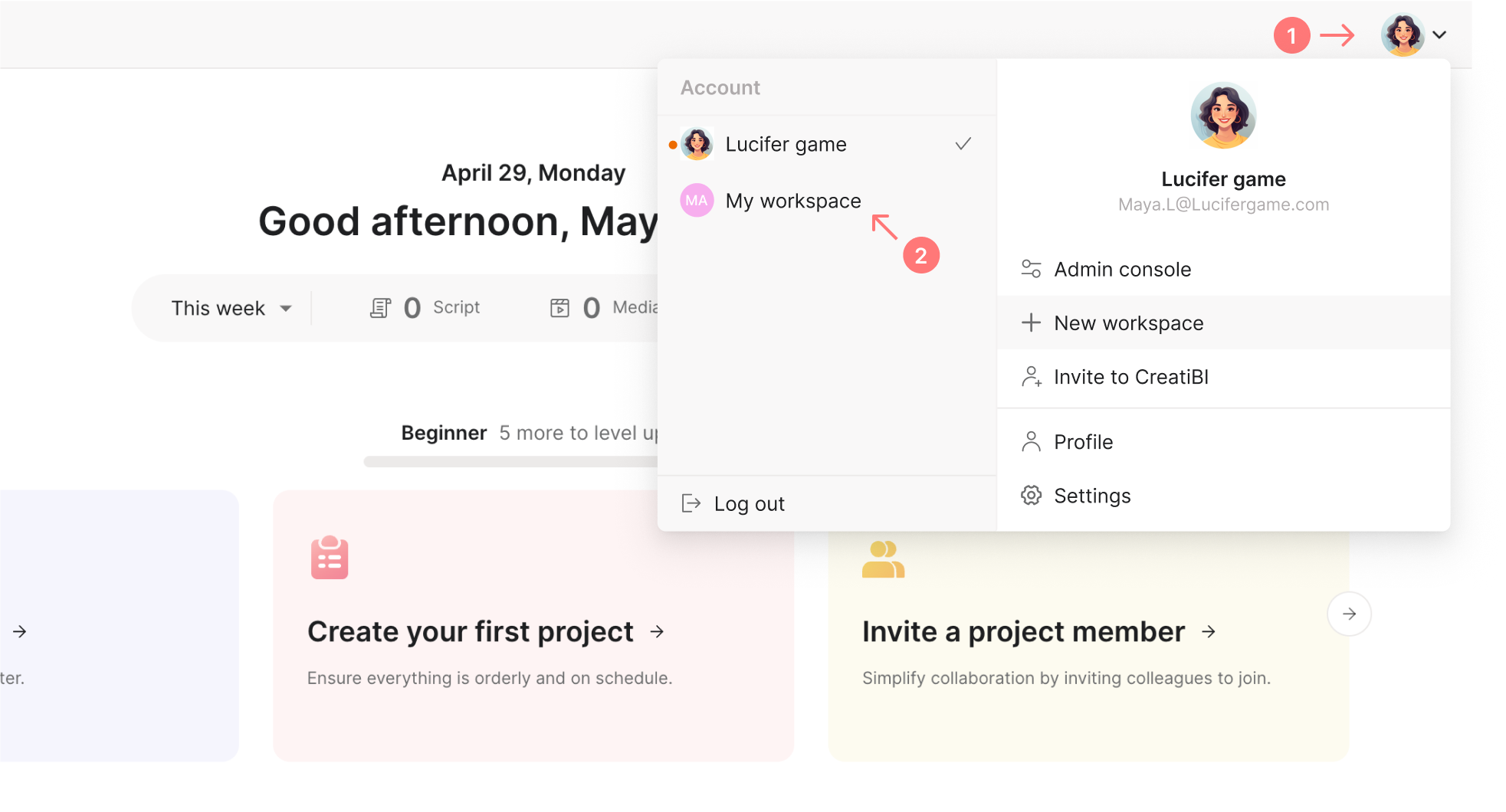The width and height of the screenshot is (1506, 812).
Task: Click the Admin console sliders icon
Action: [x=1031, y=269]
